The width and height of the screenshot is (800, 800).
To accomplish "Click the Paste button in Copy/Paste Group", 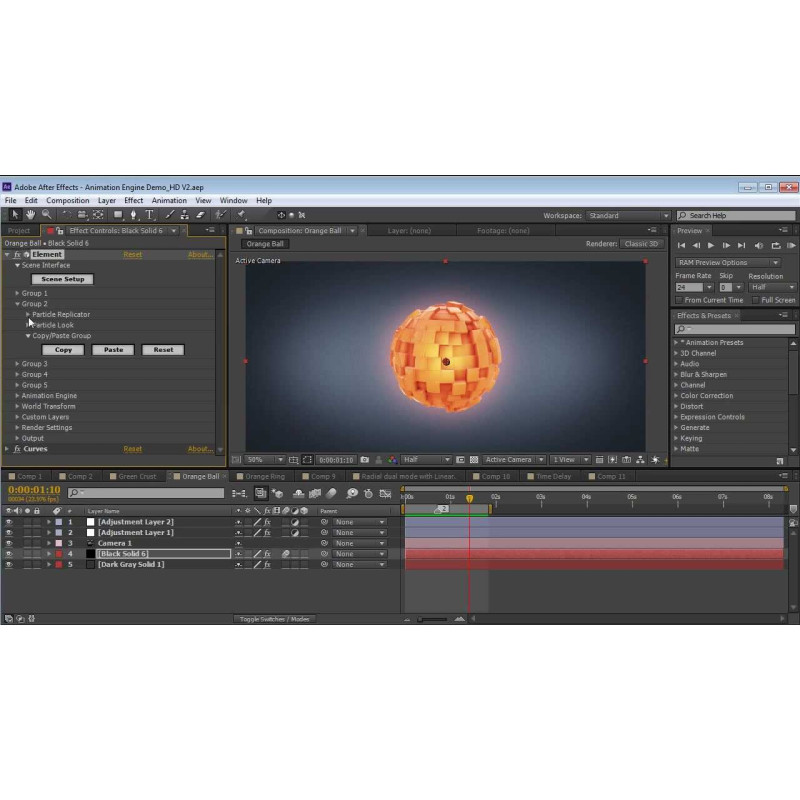I will [113, 350].
